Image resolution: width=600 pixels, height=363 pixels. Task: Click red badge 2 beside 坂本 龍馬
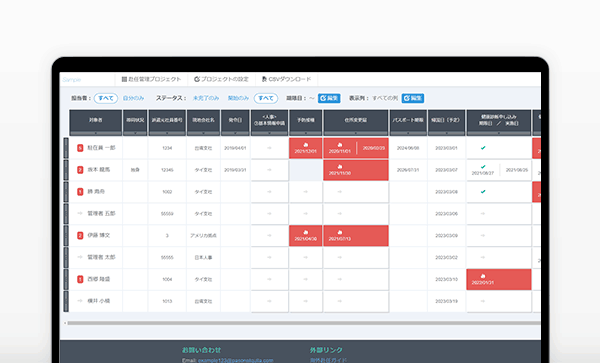click(80, 170)
